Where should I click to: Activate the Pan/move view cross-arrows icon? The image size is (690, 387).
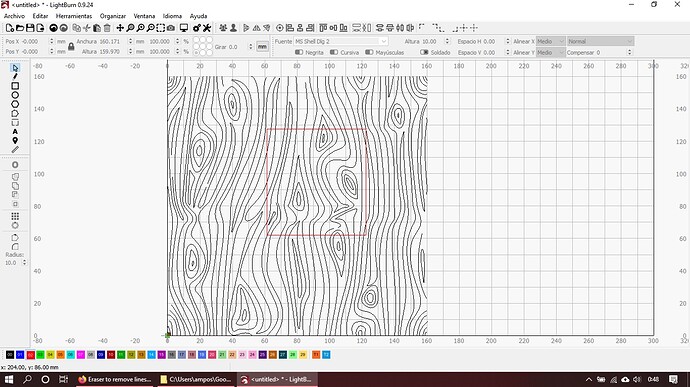coord(120,28)
